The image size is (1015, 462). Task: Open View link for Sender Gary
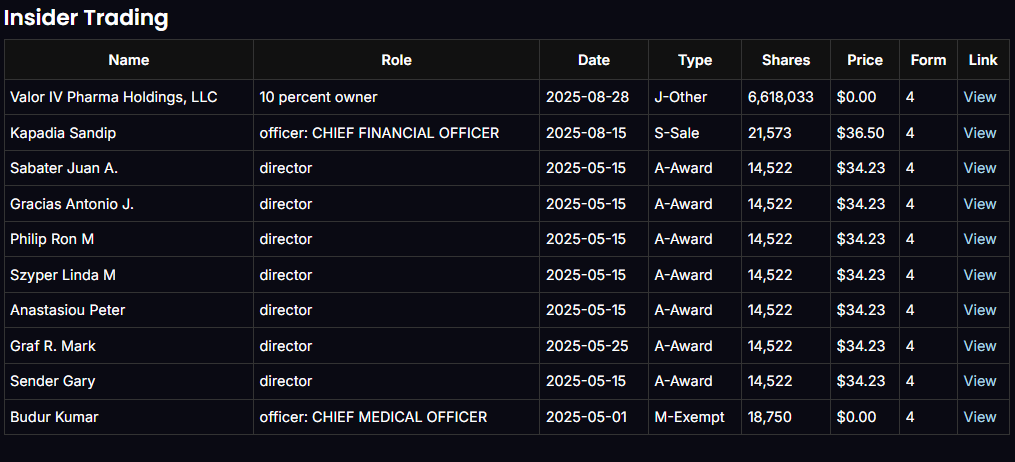coord(979,381)
